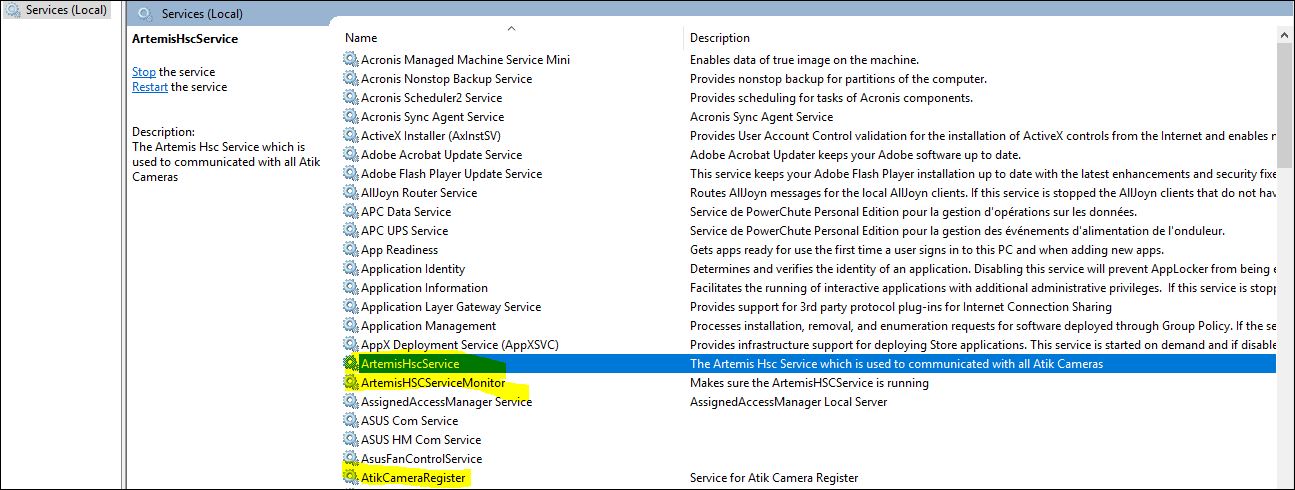Screen dimensions: 1295x490
Task: Select the AssignedAccessManager Service row
Action: pyautogui.click(x=446, y=402)
